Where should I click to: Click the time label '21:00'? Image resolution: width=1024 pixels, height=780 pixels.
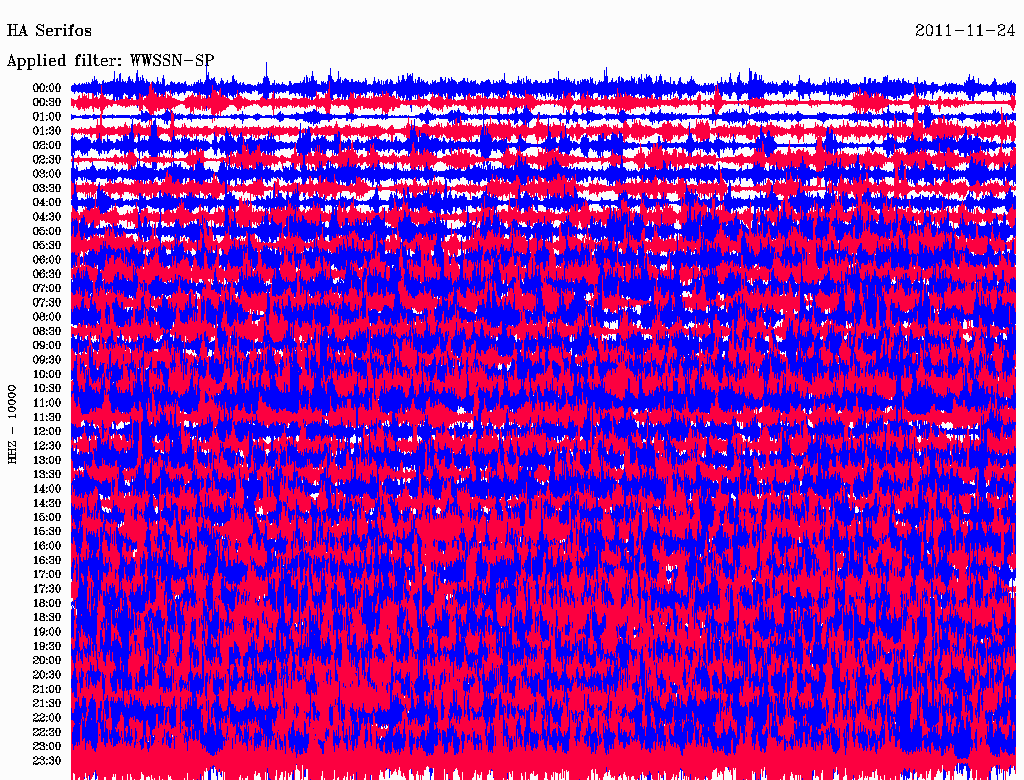pyautogui.click(x=47, y=689)
